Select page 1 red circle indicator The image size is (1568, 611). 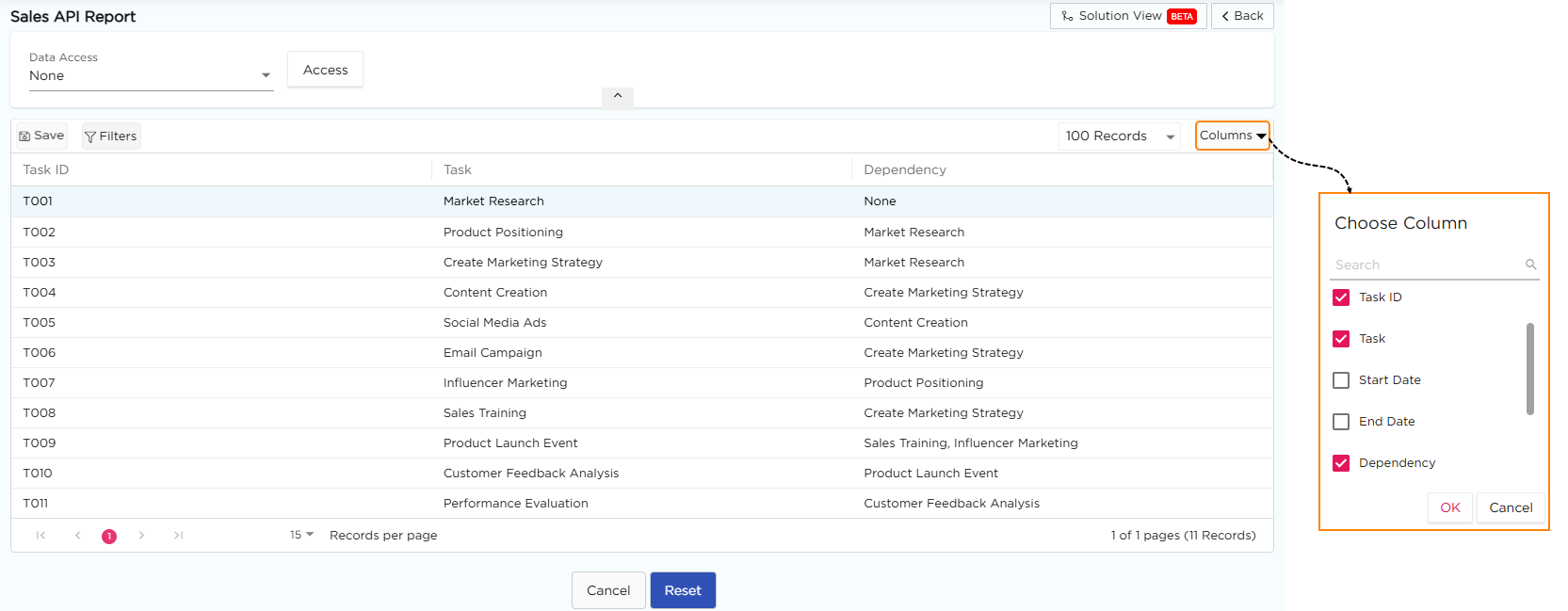(109, 537)
